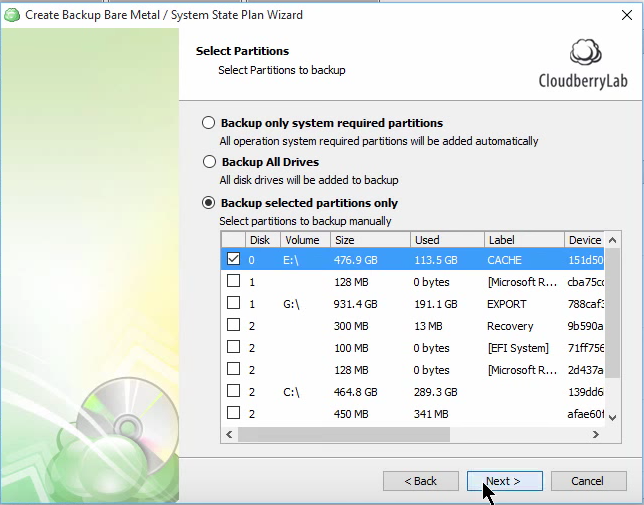Check the 2d437a Microsoft R... partition checkbox
Viewport: 644px width, 505px height.
pos(233,369)
